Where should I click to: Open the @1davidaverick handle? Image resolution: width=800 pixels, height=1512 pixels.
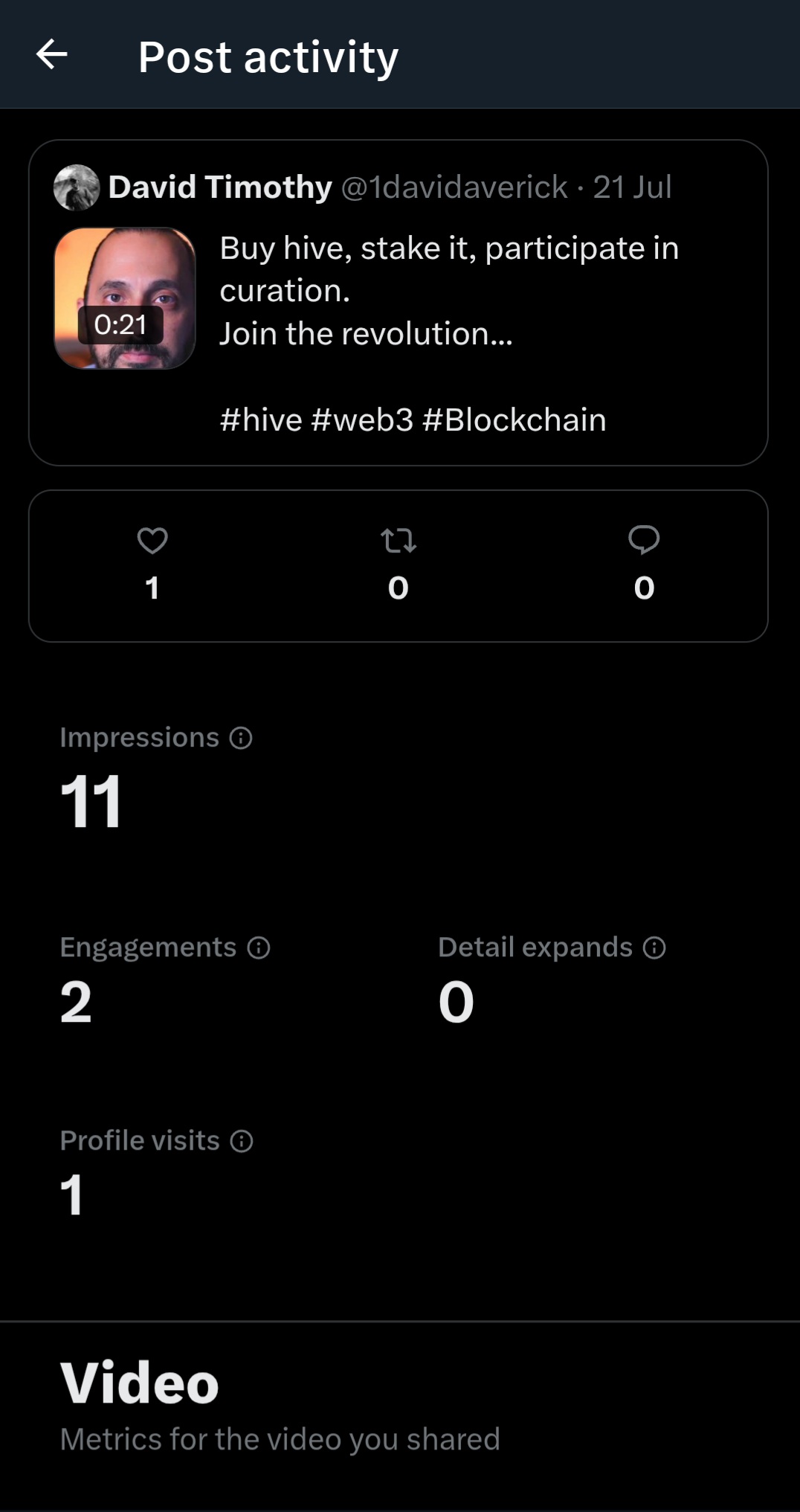pyautogui.click(x=454, y=187)
